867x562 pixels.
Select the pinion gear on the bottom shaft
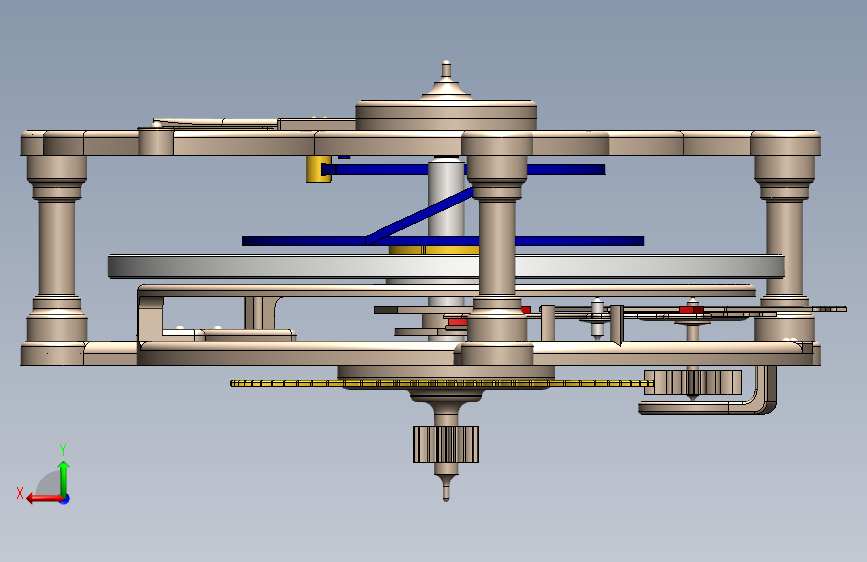(446, 444)
